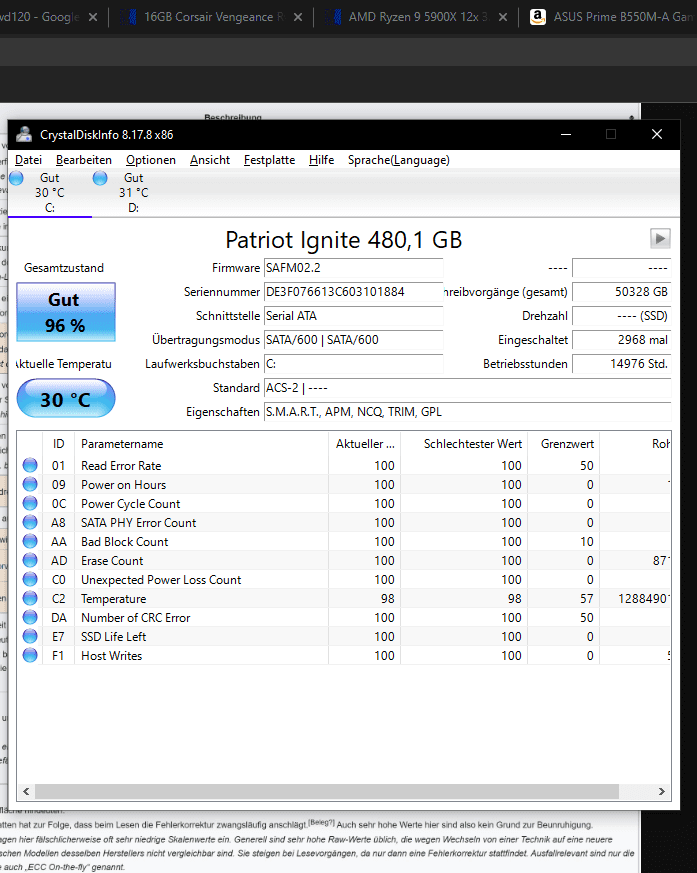Switch to AMD Ryzen 9 5900X browser tab

(415, 17)
